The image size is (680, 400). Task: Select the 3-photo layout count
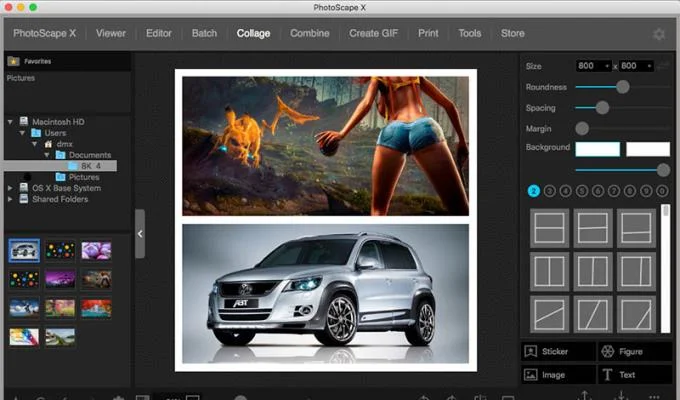[x=550, y=191]
